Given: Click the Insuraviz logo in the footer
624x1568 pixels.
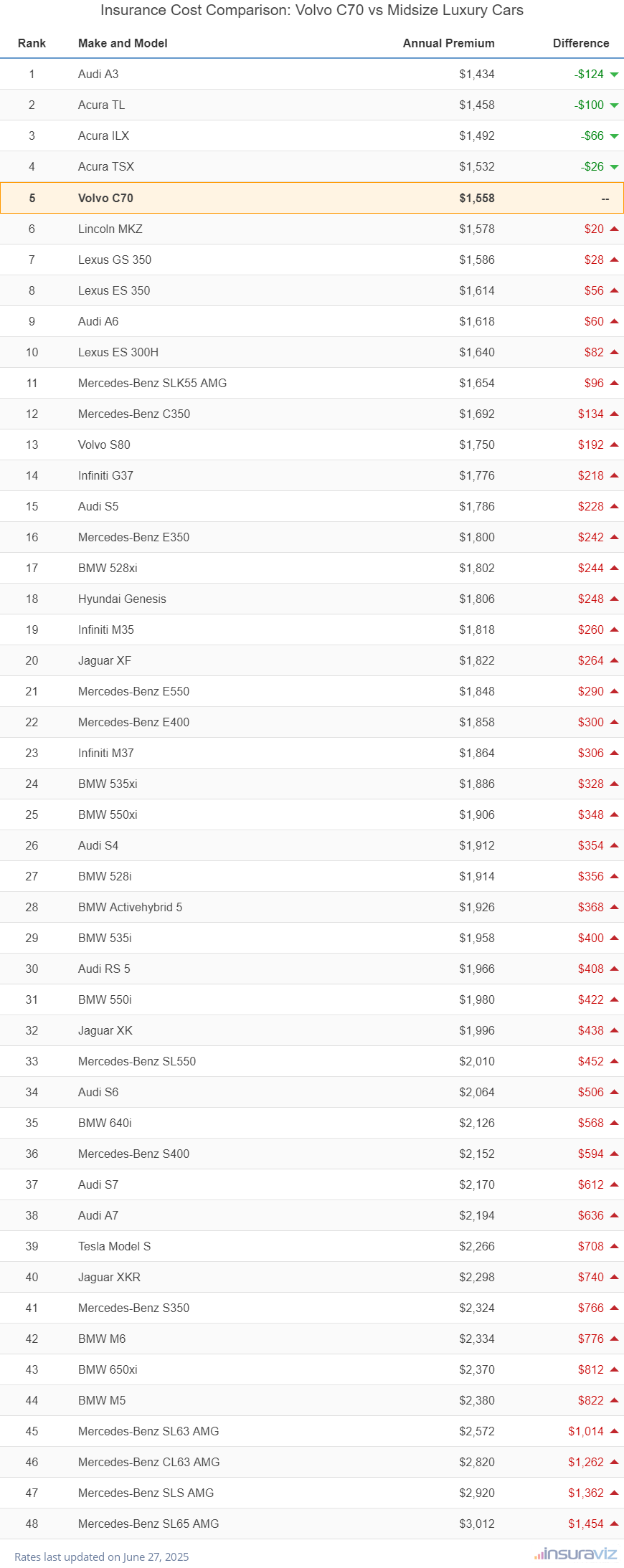Looking at the screenshot, I should pos(575,1554).
